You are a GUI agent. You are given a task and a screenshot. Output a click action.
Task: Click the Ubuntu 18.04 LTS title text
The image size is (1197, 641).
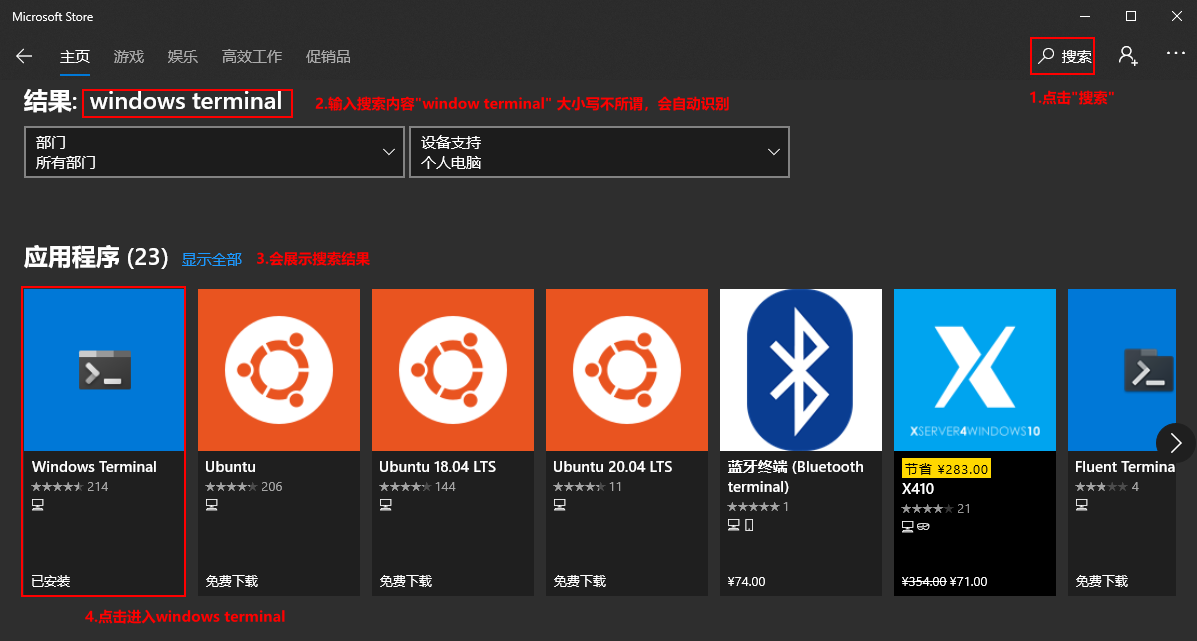pos(437,466)
